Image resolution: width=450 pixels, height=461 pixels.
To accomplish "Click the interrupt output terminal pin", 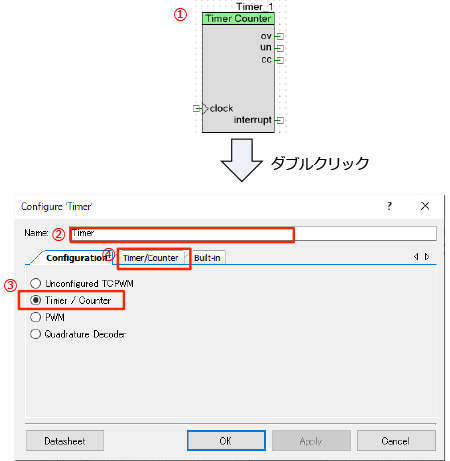I will [280, 120].
